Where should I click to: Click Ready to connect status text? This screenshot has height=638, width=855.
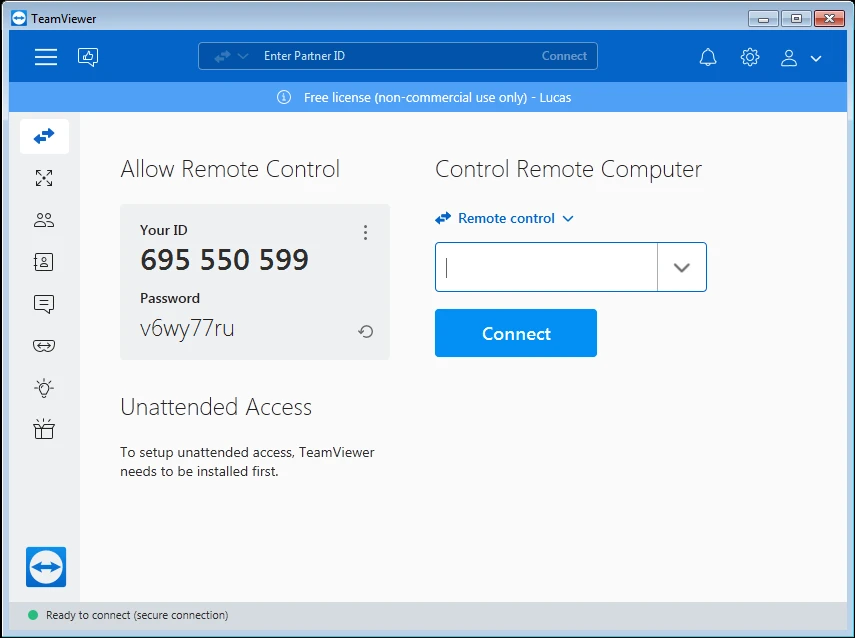[x=137, y=615]
